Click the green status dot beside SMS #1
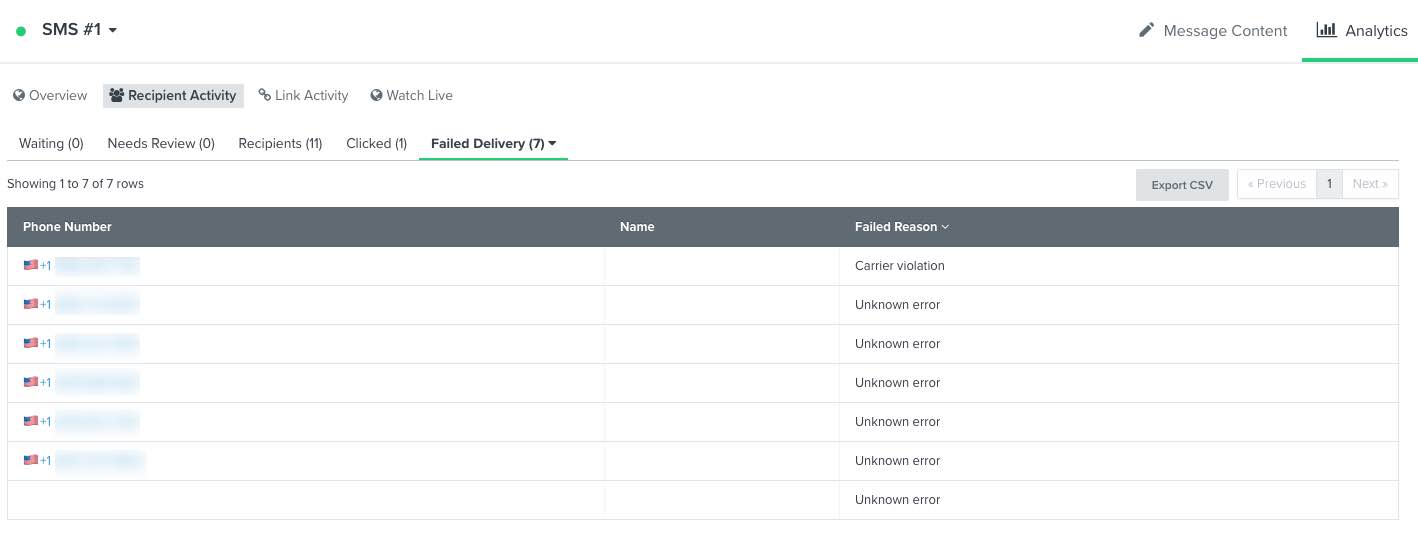Image resolution: width=1418 pixels, height=540 pixels. coord(21,31)
